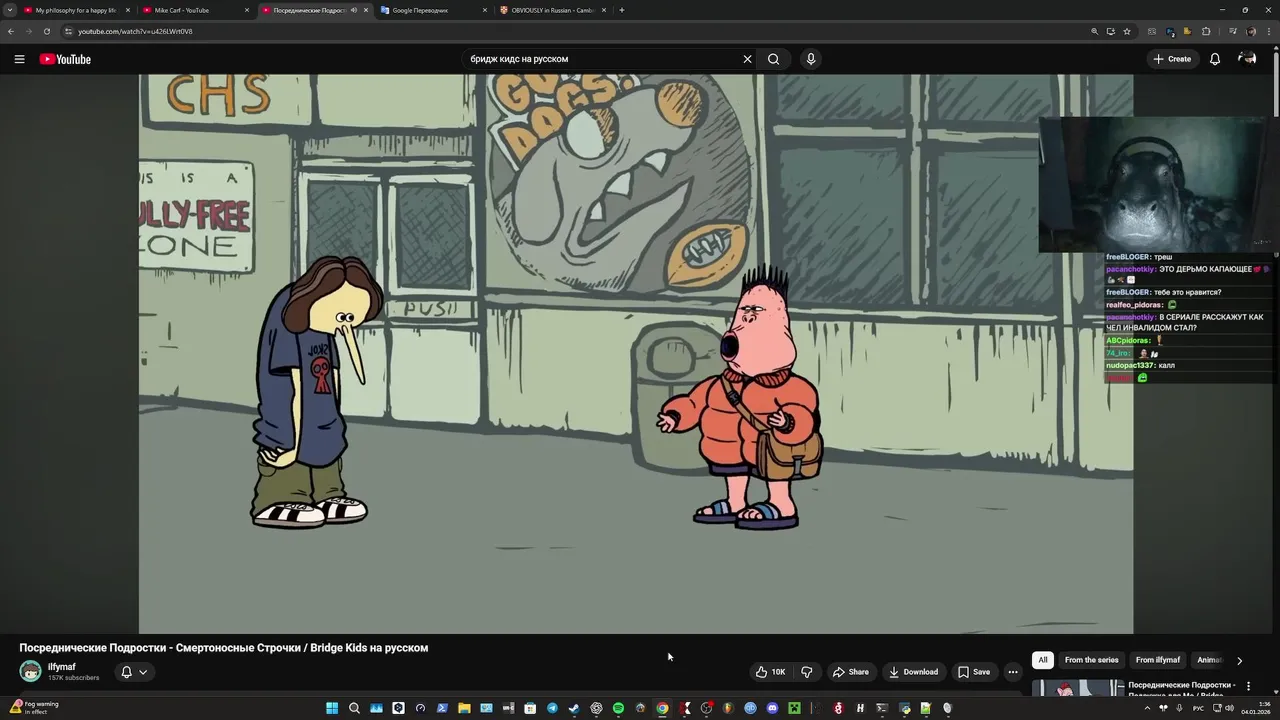Viewport: 1280px width, 720px height.
Task: Go back in browser history
Action: tap(11, 31)
